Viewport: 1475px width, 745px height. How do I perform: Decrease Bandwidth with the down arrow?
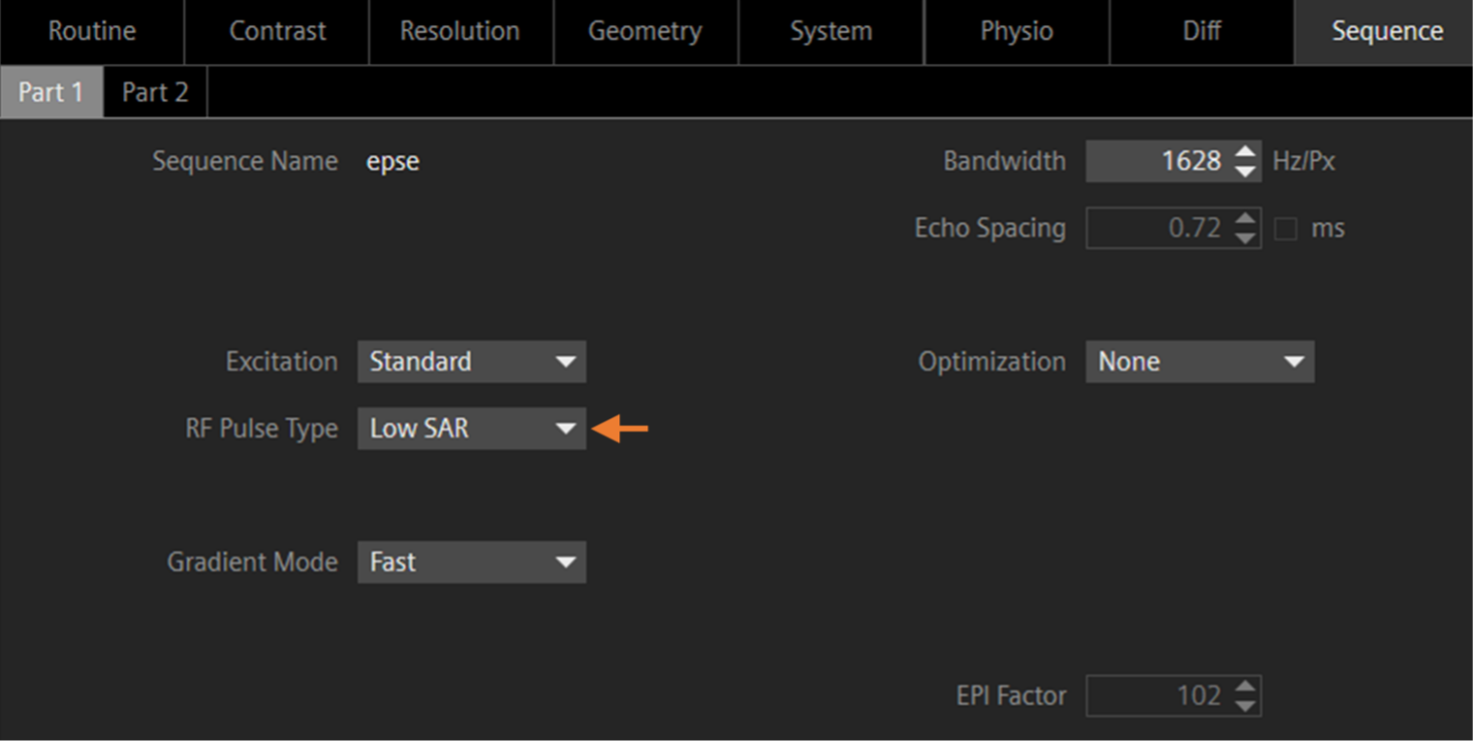1245,171
